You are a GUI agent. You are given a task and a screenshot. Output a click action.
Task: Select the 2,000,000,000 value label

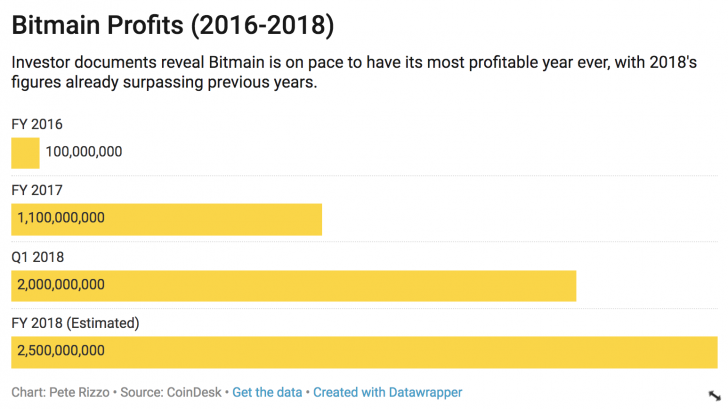tap(61, 285)
